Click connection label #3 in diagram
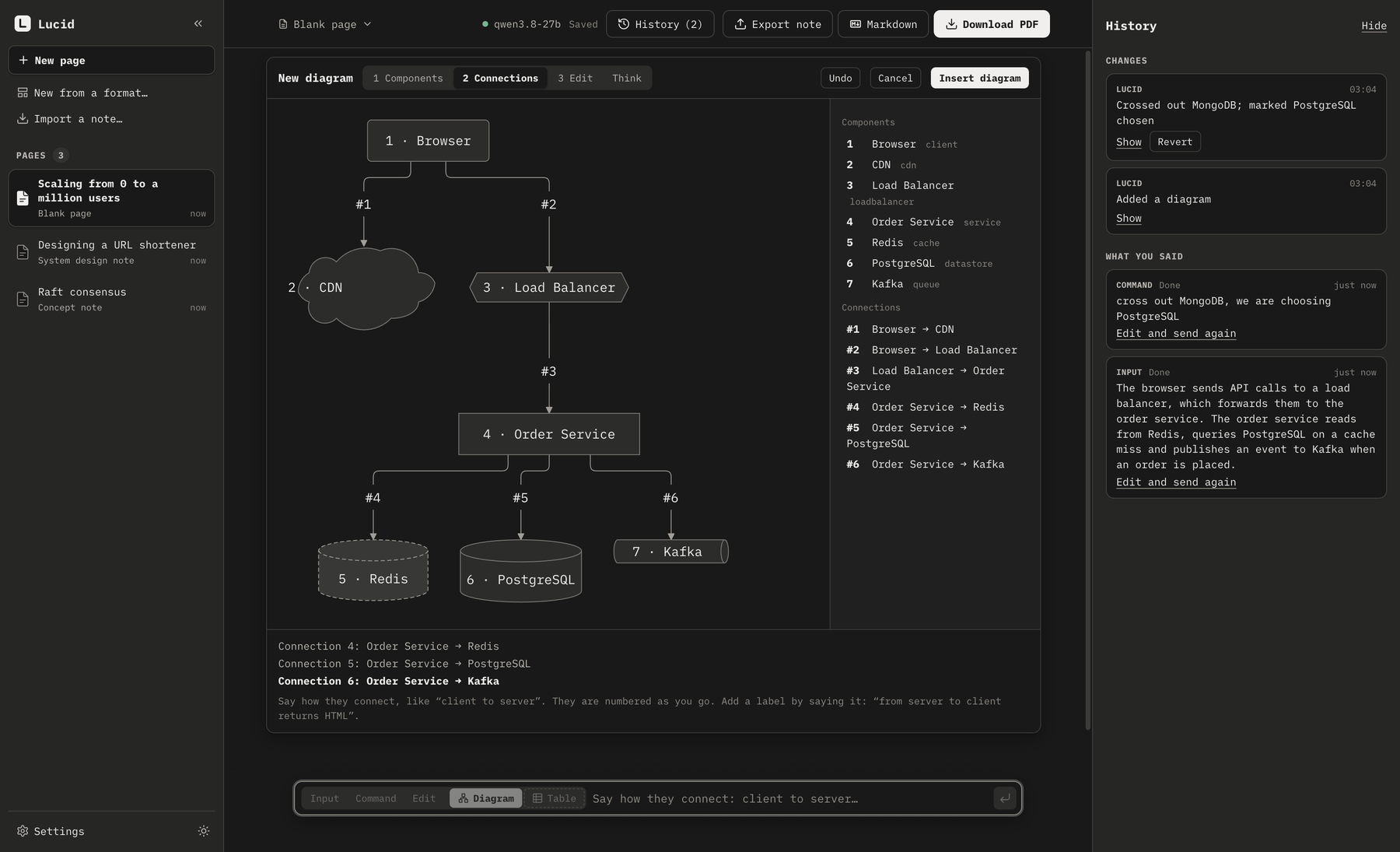This screenshot has height=852, width=1400. (x=549, y=371)
